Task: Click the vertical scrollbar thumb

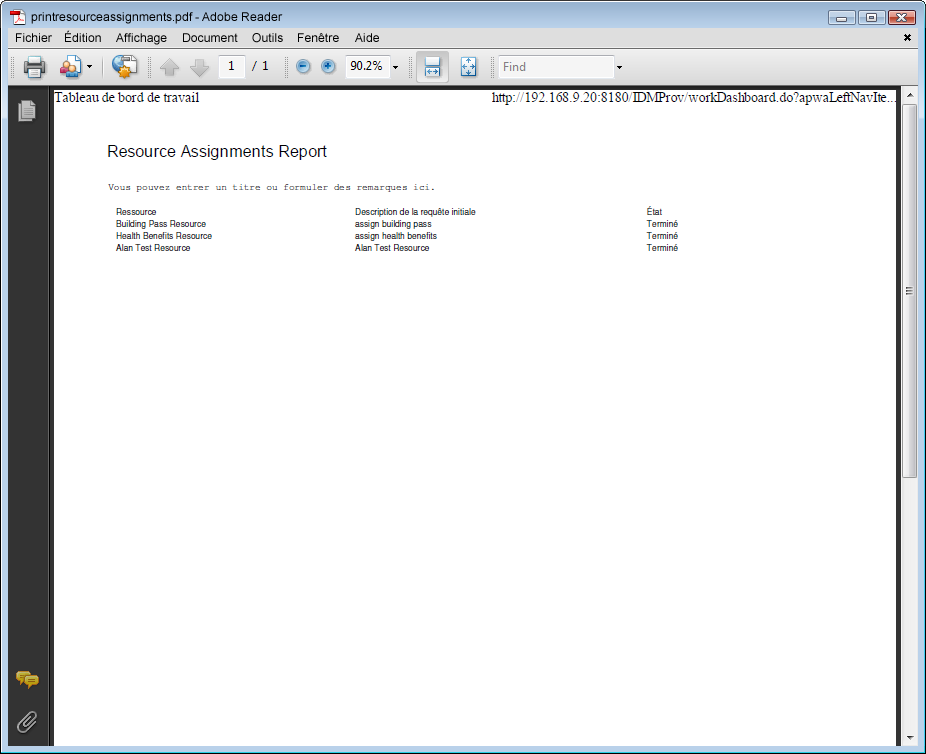Action: pyautogui.click(x=909, y=290)
